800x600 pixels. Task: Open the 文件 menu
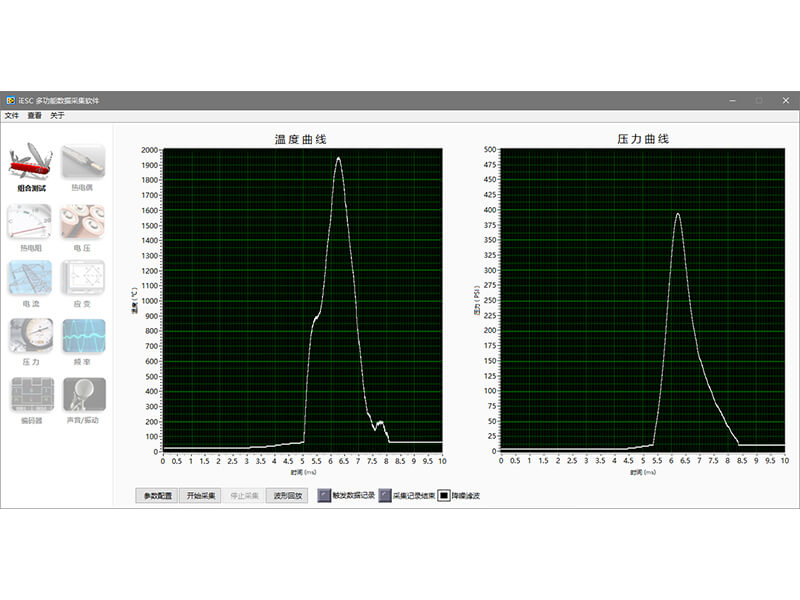click(x=12, y=115)
